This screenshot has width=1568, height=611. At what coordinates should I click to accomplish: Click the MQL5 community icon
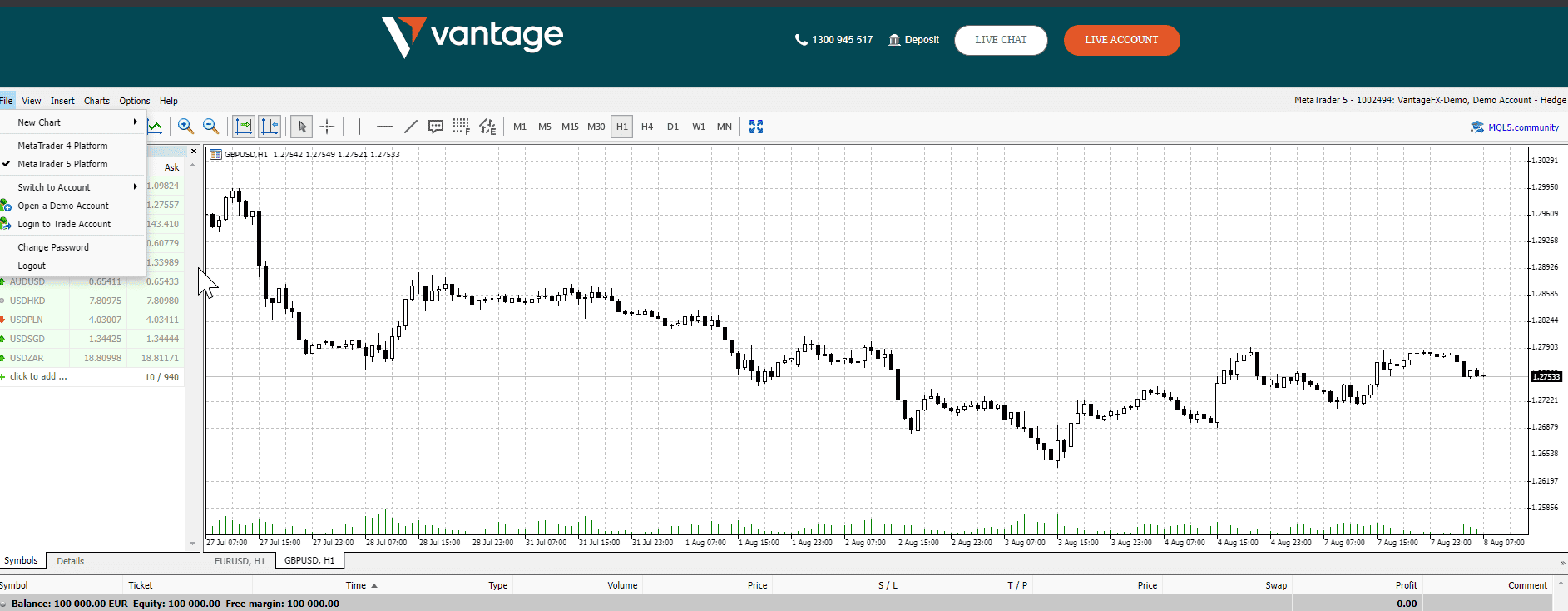(x=1477, y=127)
